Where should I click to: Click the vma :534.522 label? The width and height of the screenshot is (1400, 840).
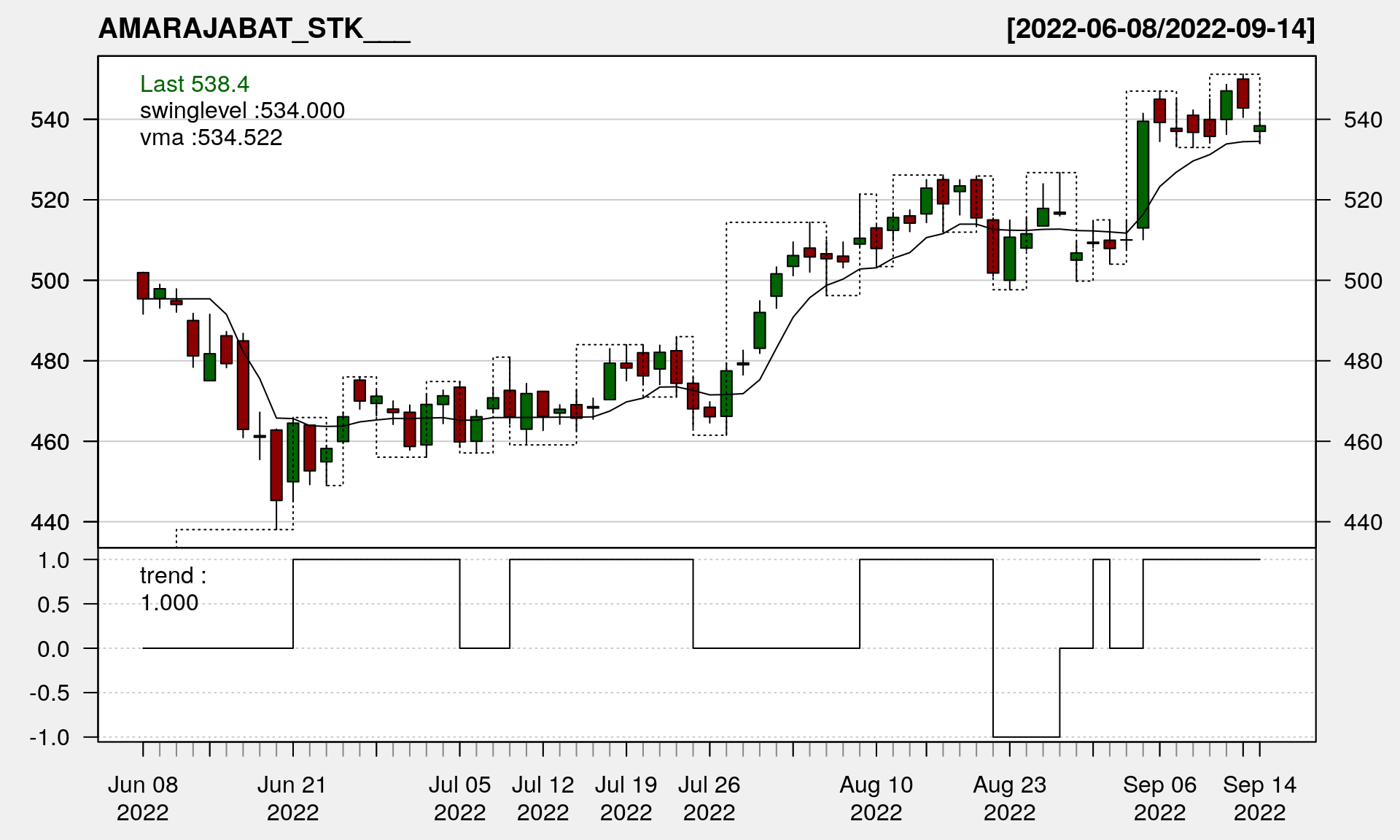click(x=211, y=137)
